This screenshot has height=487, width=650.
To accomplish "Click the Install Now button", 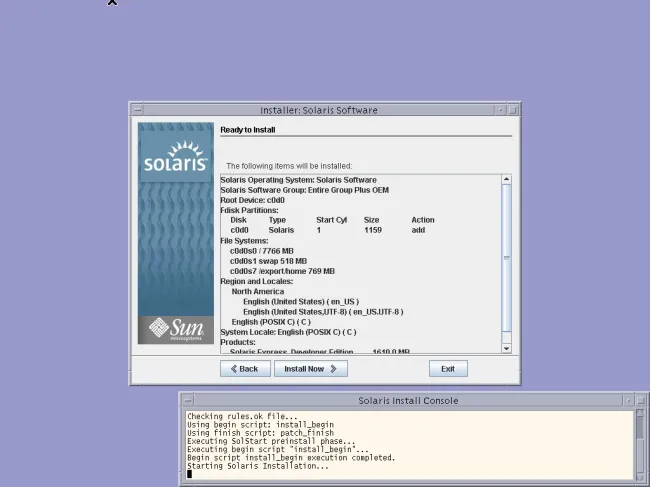I will point(310,369).
